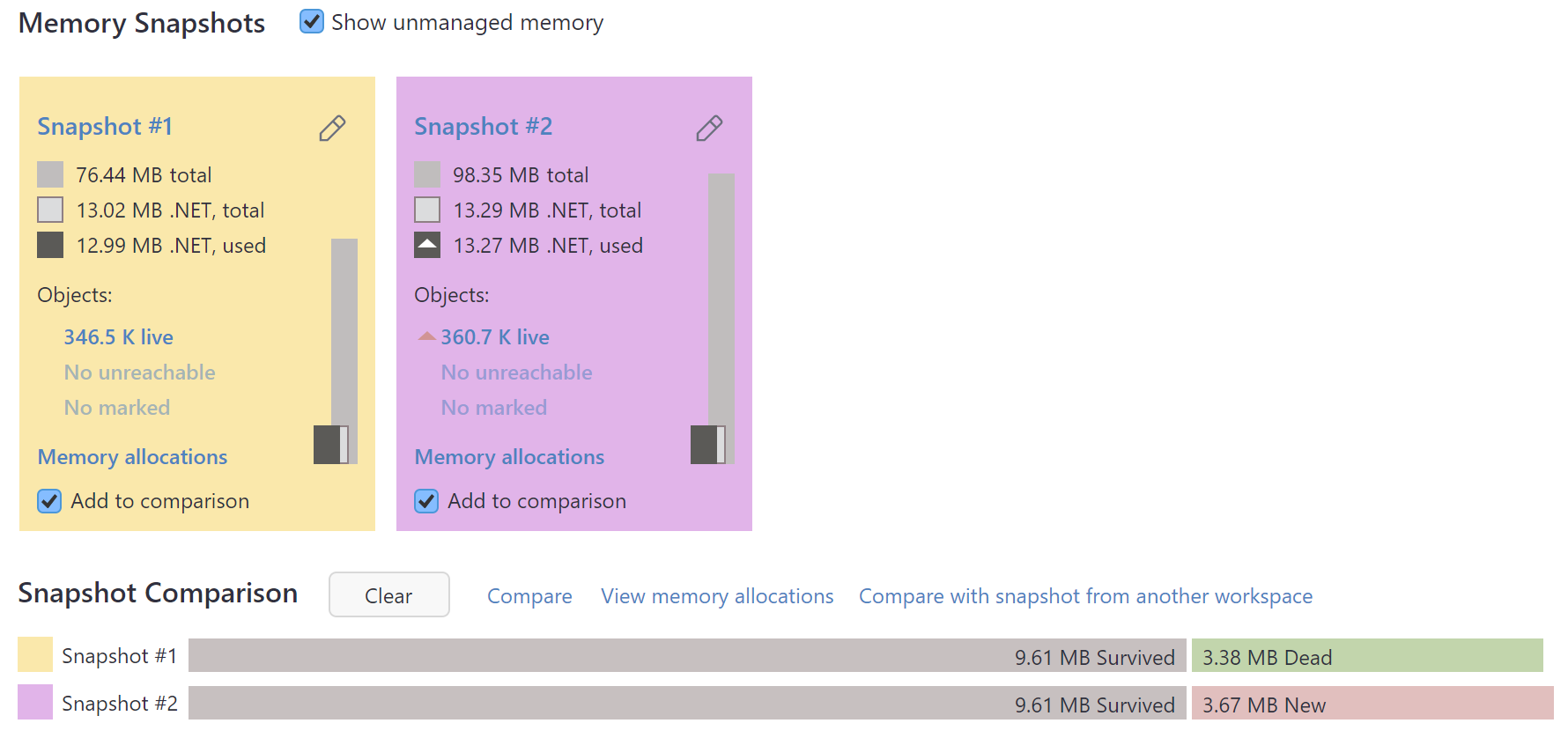Click the .NET used triangle indicator in Snapshot #2
The height and width of the screenshot is (738, 1568).
coord(426,245)
